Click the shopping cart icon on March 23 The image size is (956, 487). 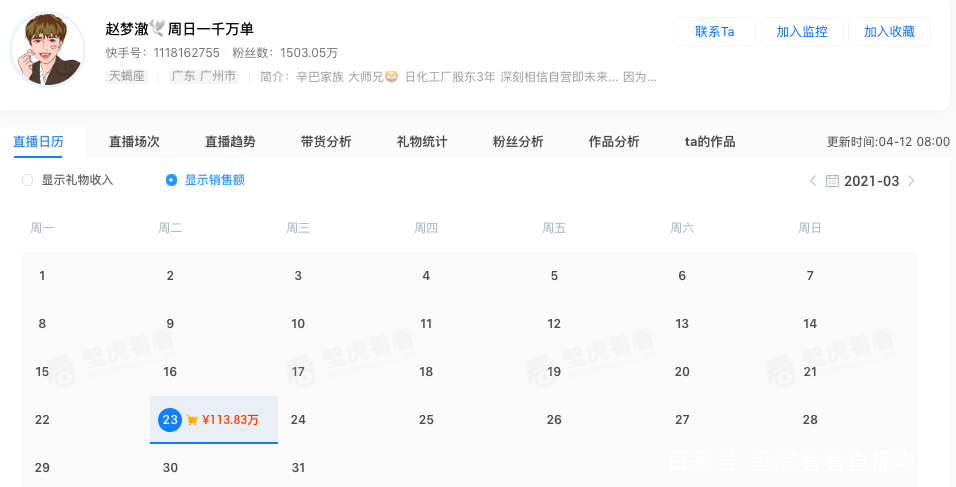[x=192, y=420]
